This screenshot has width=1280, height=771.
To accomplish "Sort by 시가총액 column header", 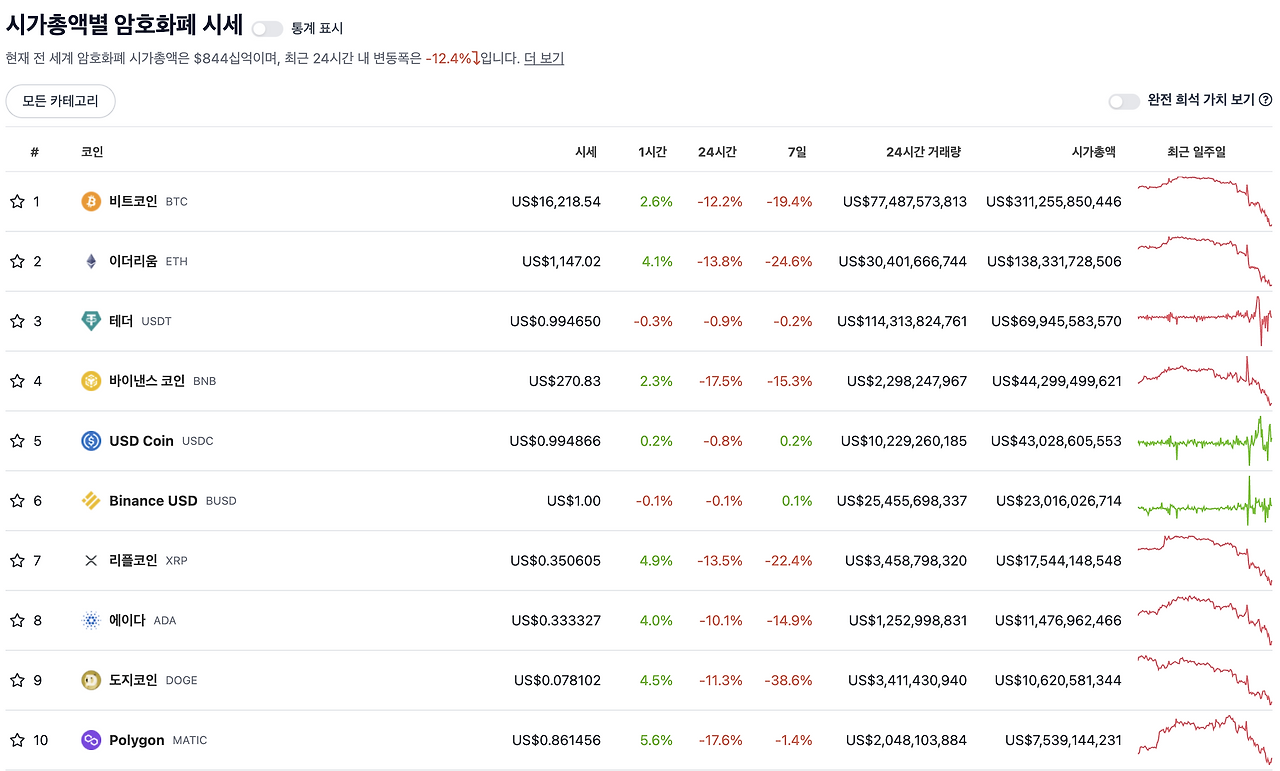I will click(x=1093, y=152).
